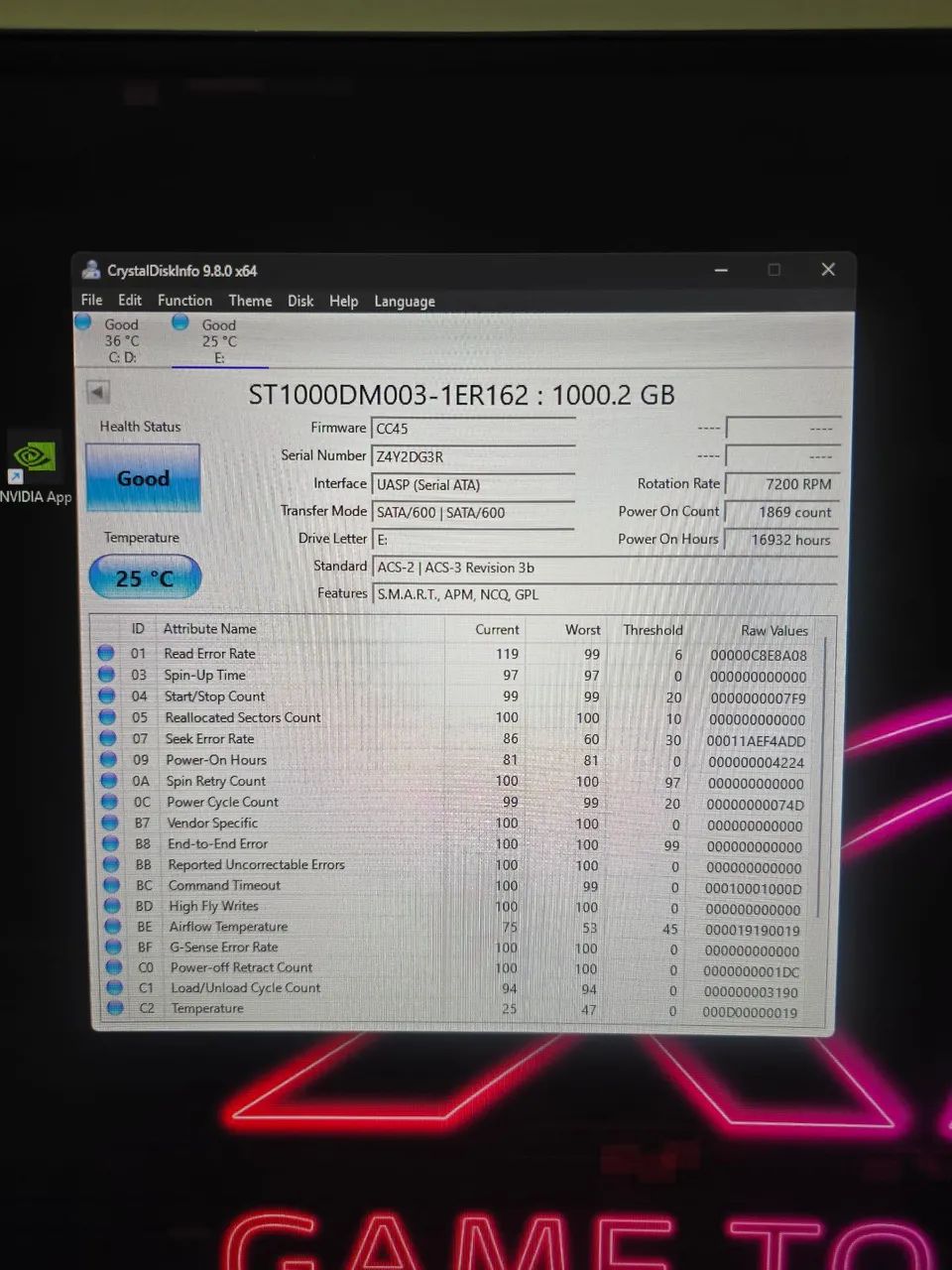Click the Firmware field CC45
Screen dimensions: 952x1270
pyautogui.click(x=473, y=429)
